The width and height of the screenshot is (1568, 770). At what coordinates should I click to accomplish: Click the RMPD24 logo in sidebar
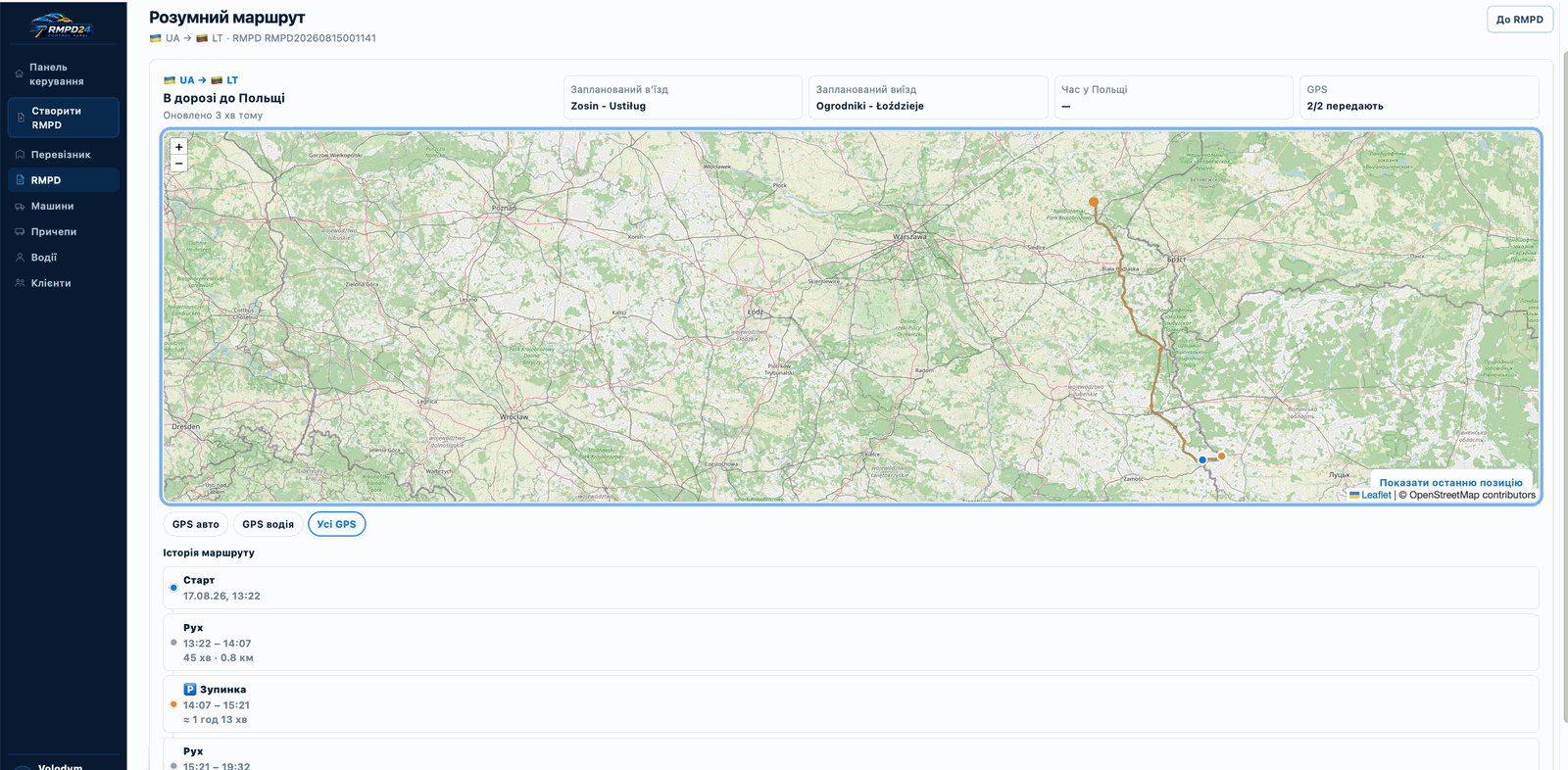[x=61, y=26]
